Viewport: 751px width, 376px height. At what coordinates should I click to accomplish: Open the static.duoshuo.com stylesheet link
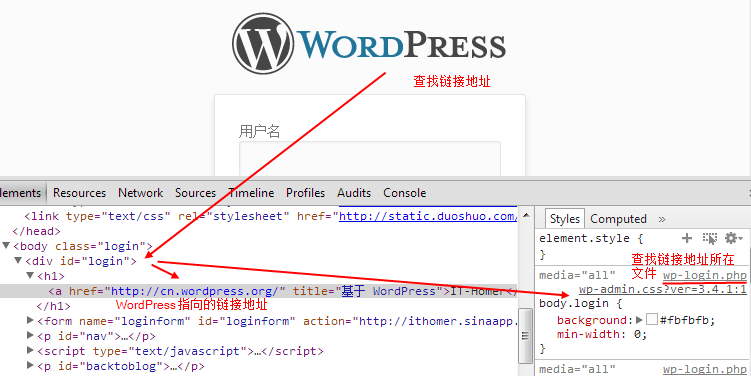(428, 216)
